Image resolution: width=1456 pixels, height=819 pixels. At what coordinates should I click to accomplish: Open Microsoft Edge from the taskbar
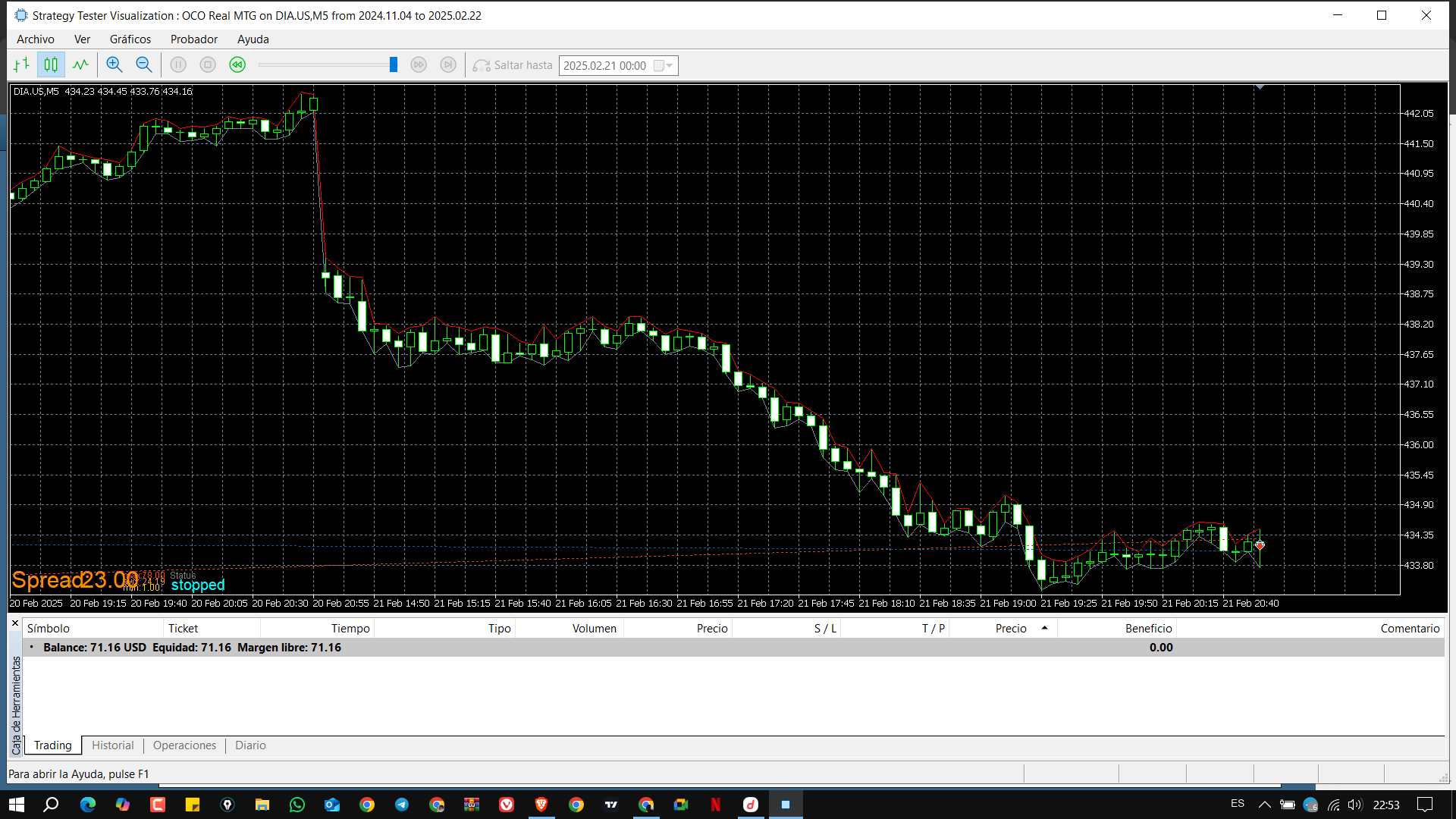(x=88, y=805)
